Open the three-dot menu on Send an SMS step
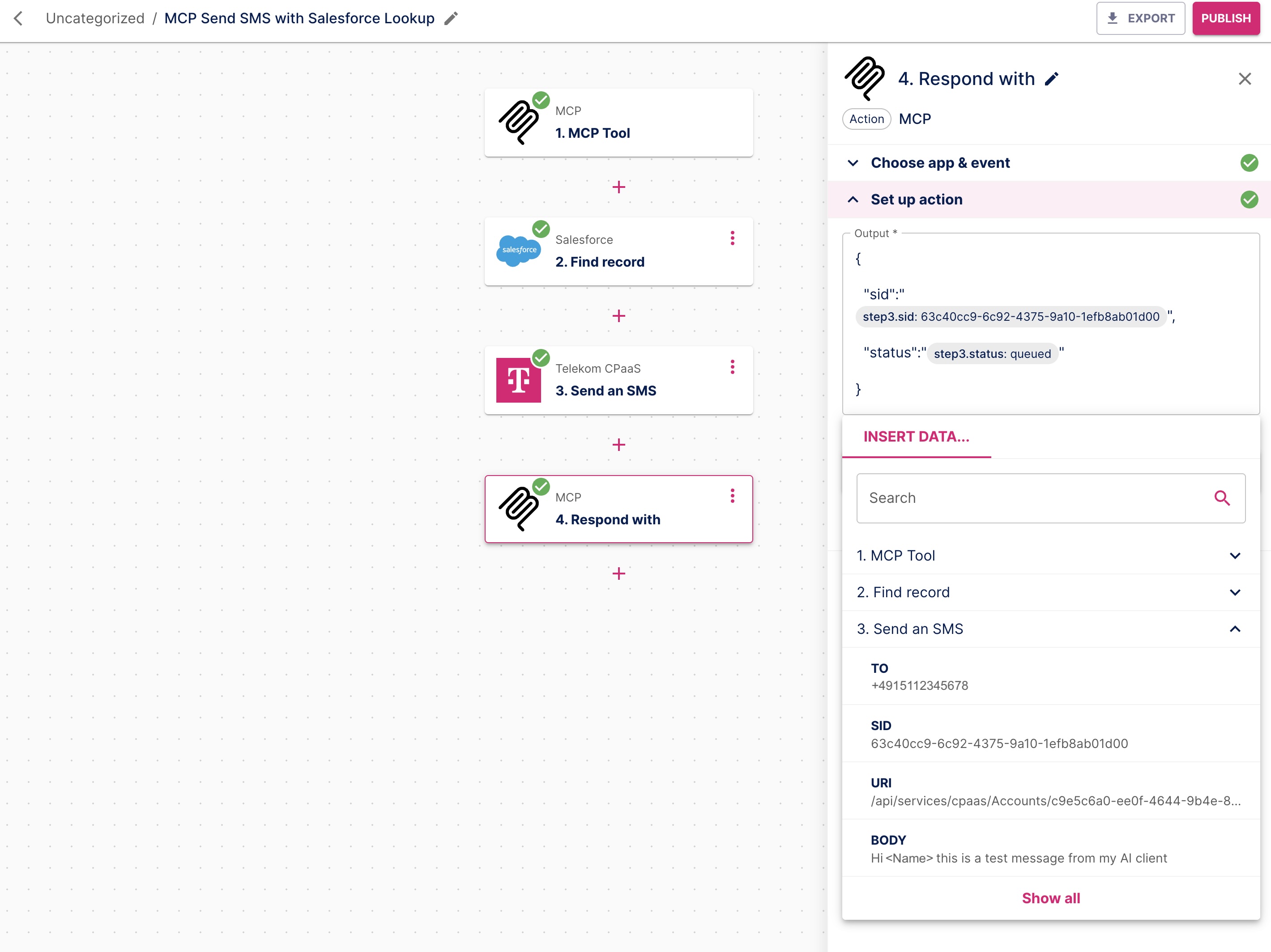Screen dimensions: 1271x952 pos(732,366)
